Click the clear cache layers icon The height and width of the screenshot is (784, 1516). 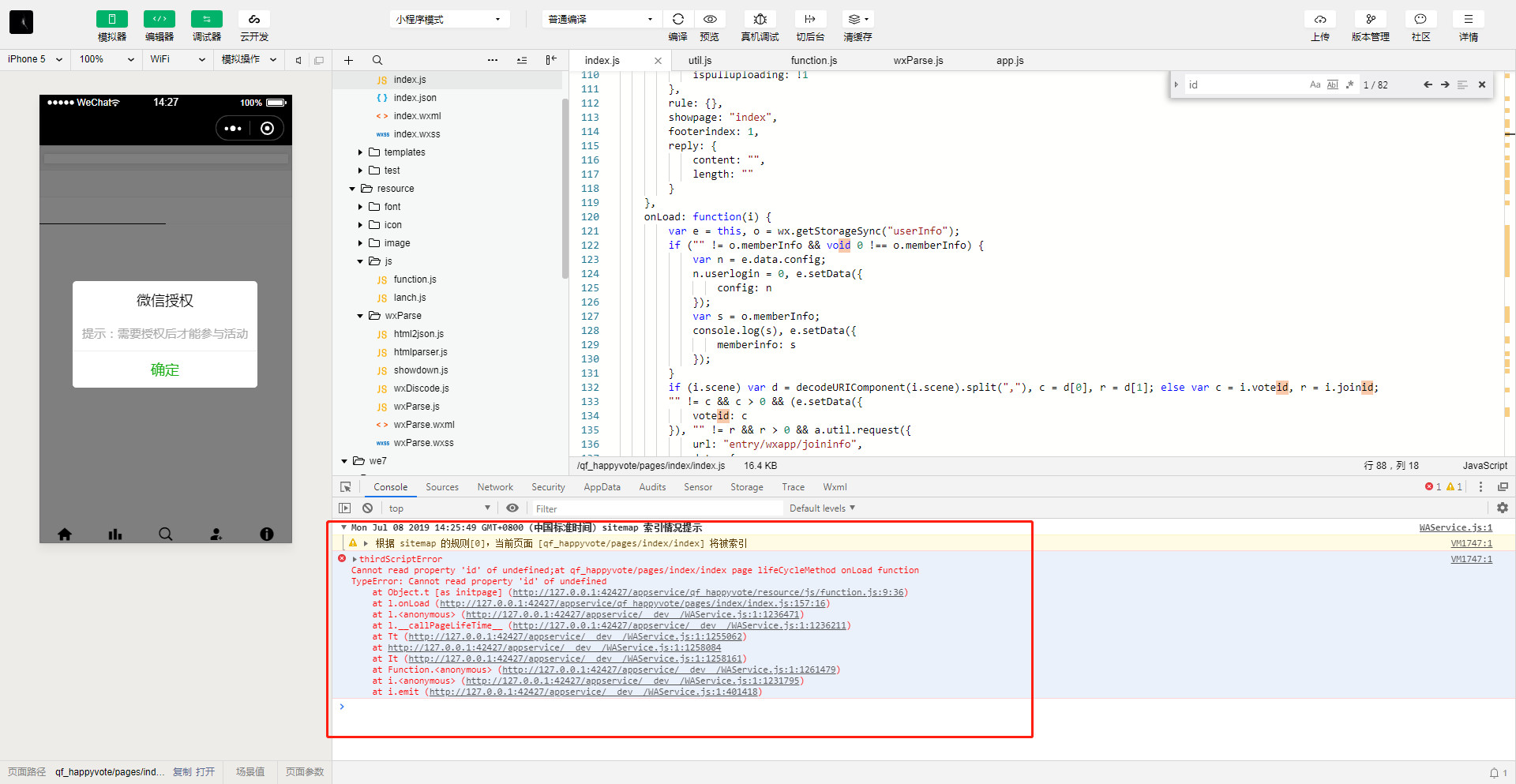pos(855,20)
